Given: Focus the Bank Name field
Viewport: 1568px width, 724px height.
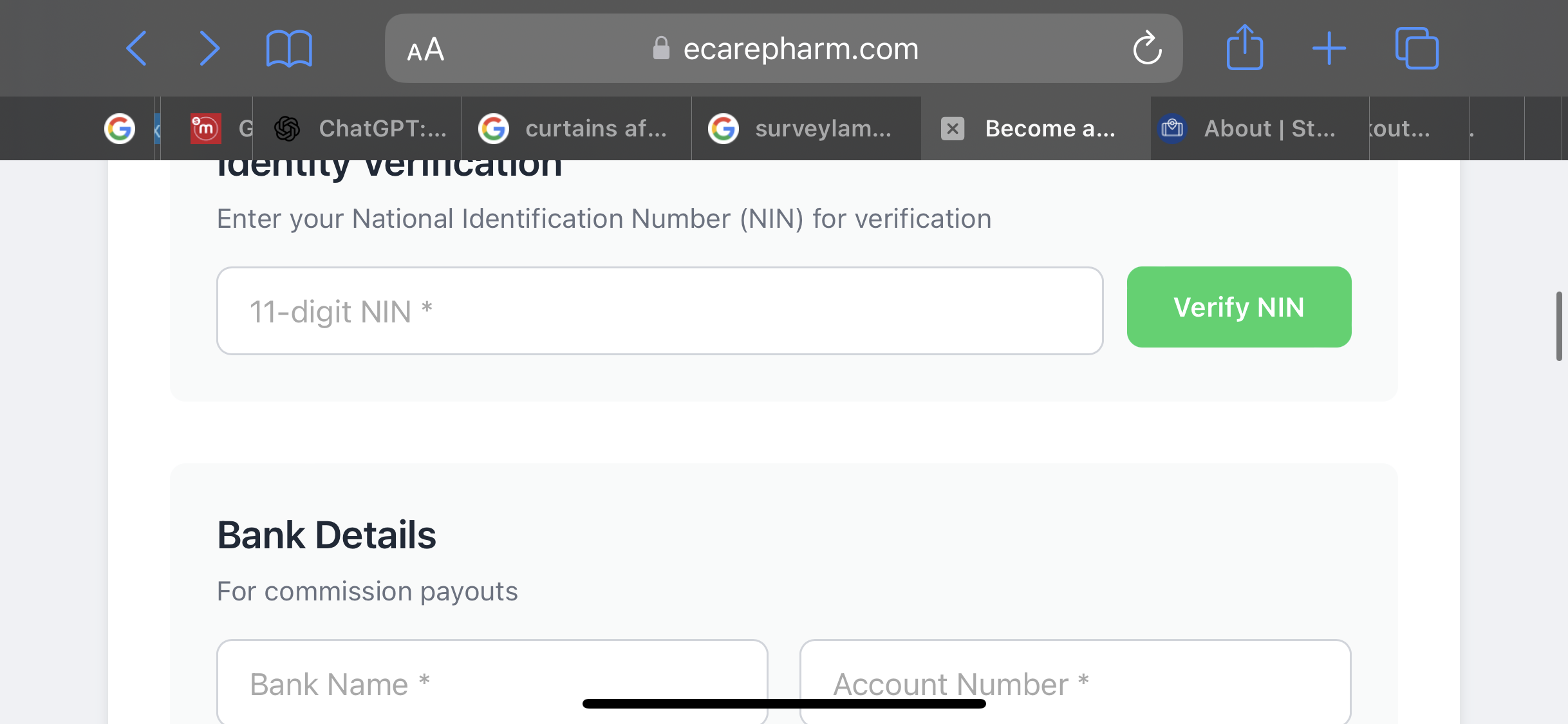Looking at the screenshot, I should point(492,682).
